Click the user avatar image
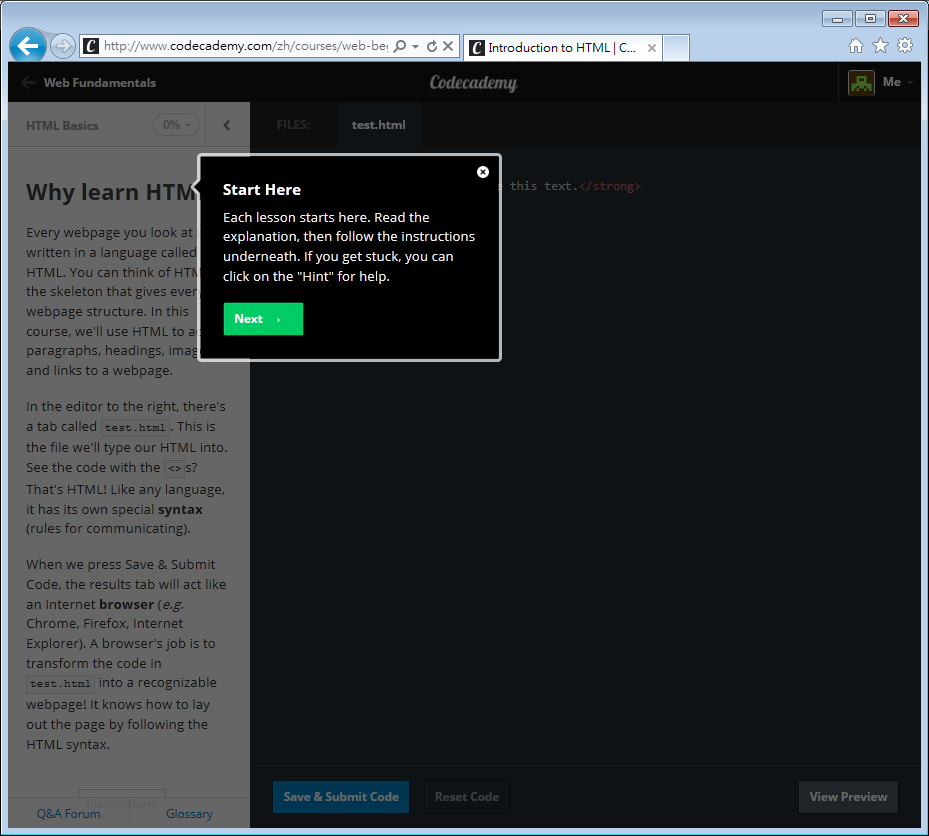The height and width of the screenshot is (836, 929). point(861,83)
